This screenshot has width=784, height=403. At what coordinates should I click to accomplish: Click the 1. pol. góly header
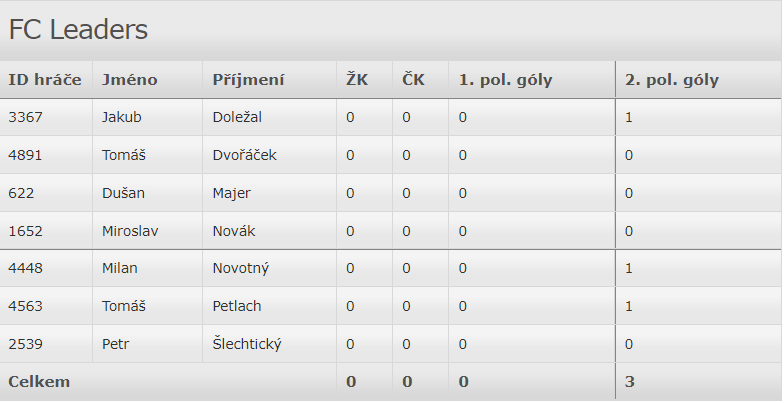pyautogui.click(x=506, y=80)
